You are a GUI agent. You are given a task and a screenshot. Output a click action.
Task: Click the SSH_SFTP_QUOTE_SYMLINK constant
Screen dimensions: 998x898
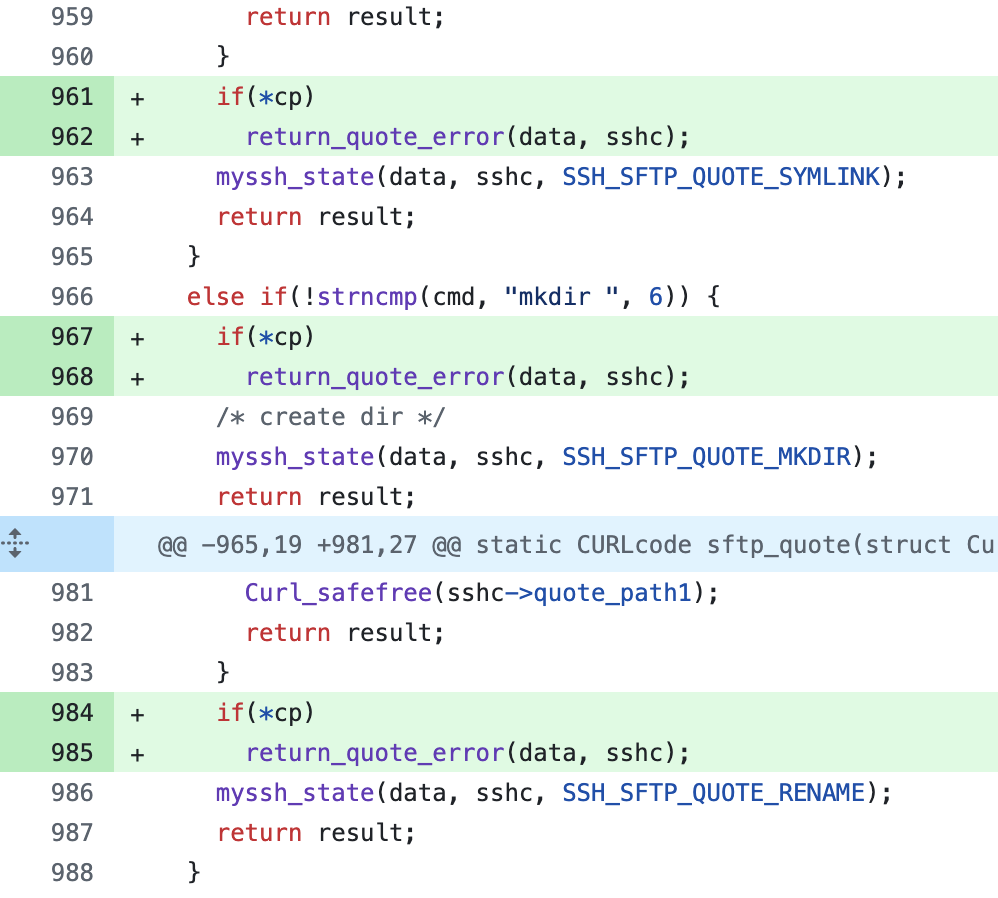pyautogui.click(x=720, y=177)
